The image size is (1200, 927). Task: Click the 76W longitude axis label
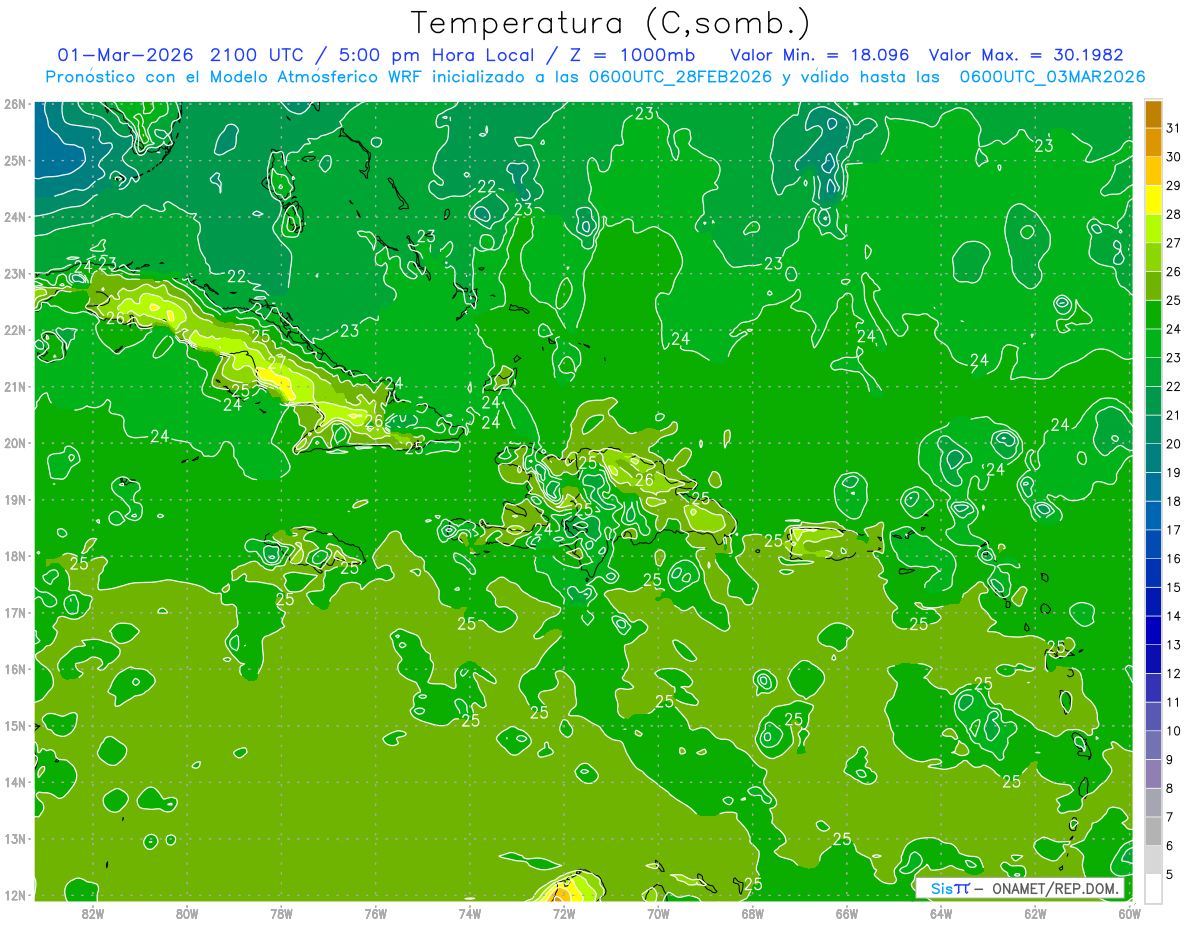[x=375, y=912]
